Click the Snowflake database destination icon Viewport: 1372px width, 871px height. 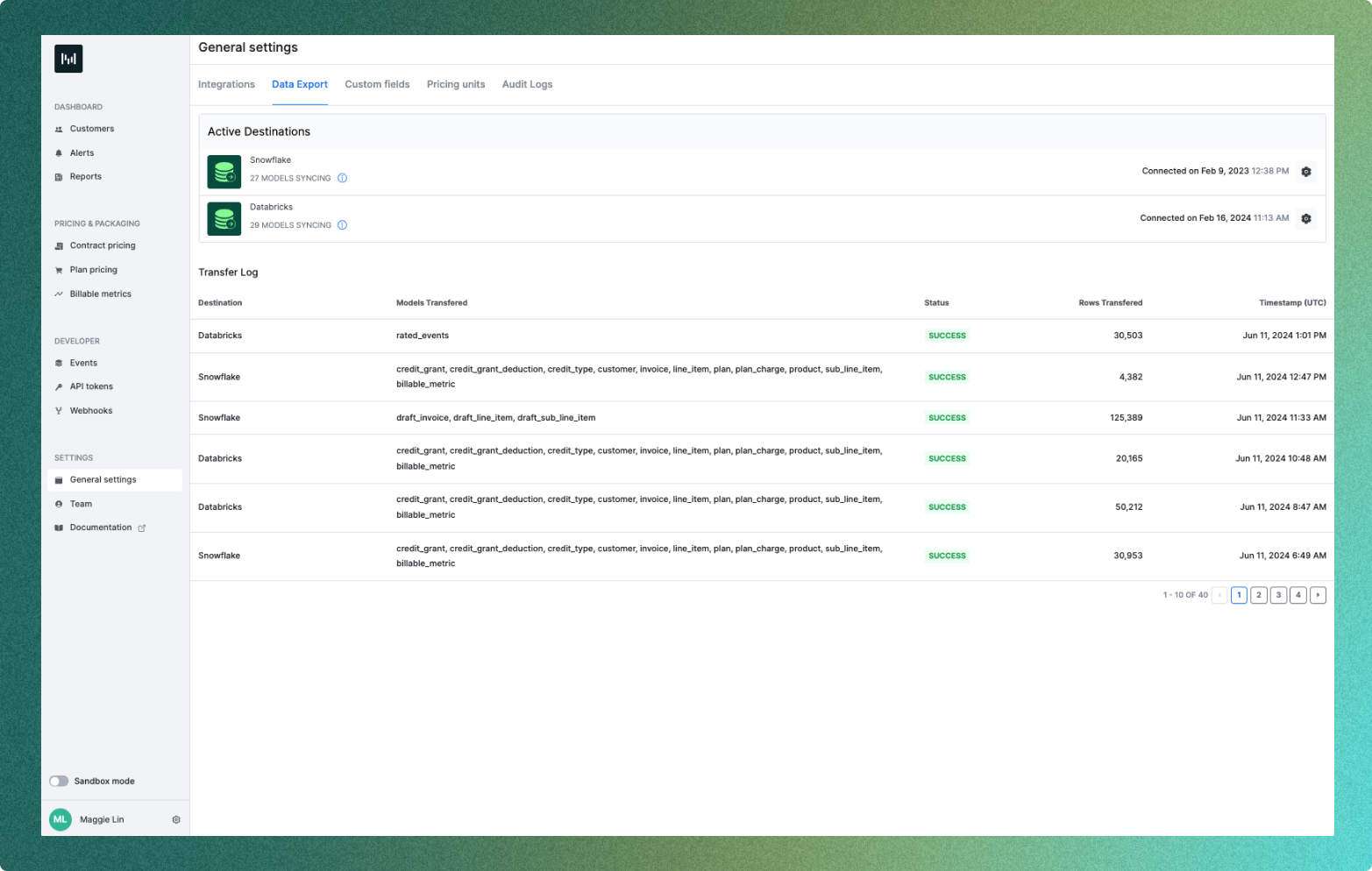[x=224, y=172]
